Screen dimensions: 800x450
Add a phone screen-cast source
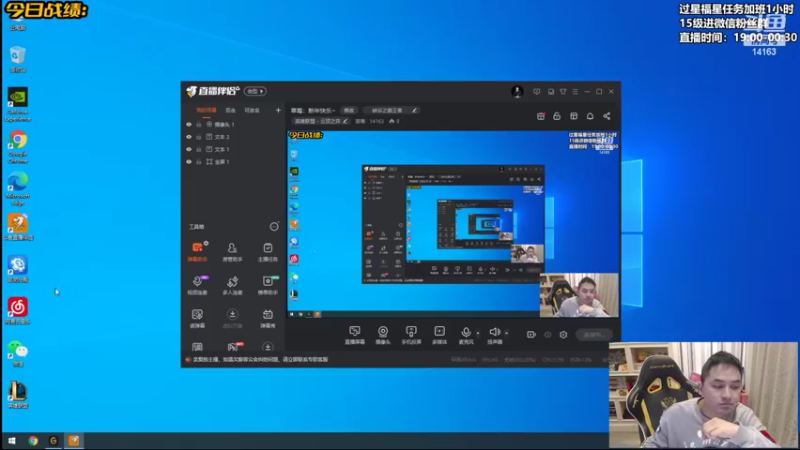coord(411,335)
